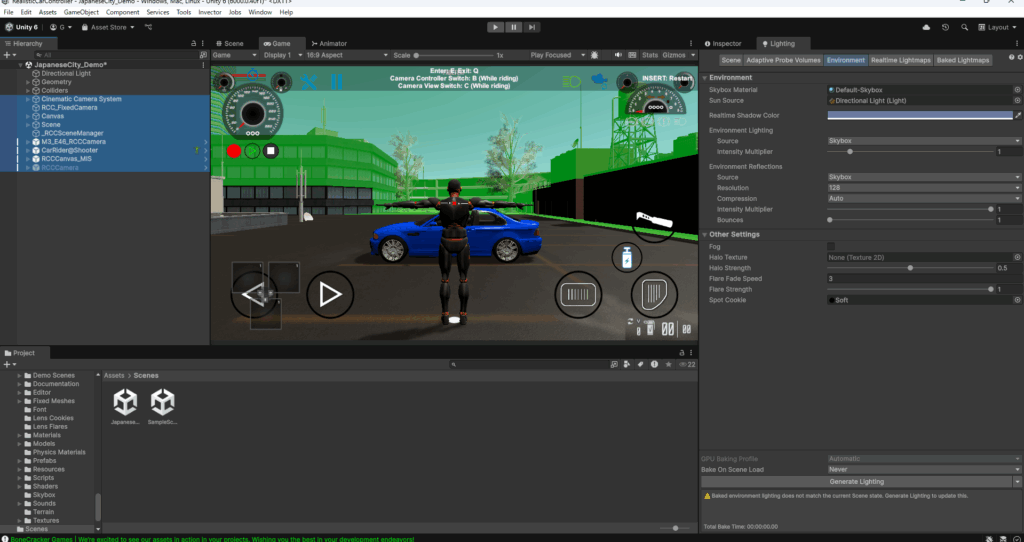This screenshot has height=542, width=1024.
Task: Click the Realtime Shadow Color swatch
Action: [x=920, y=116]
